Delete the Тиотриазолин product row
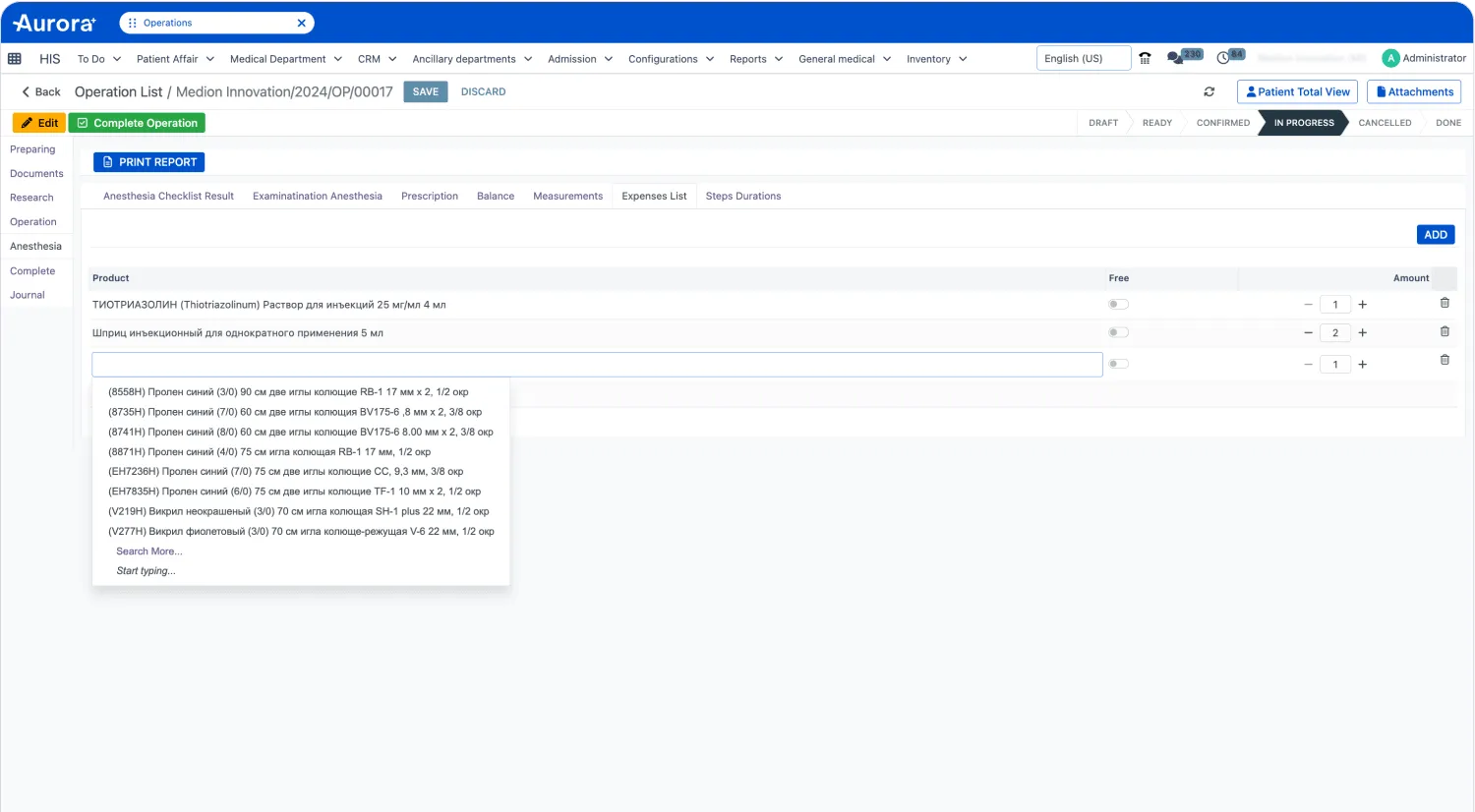The height and width of the screenshot is (812, 1475). (1445, 304)
